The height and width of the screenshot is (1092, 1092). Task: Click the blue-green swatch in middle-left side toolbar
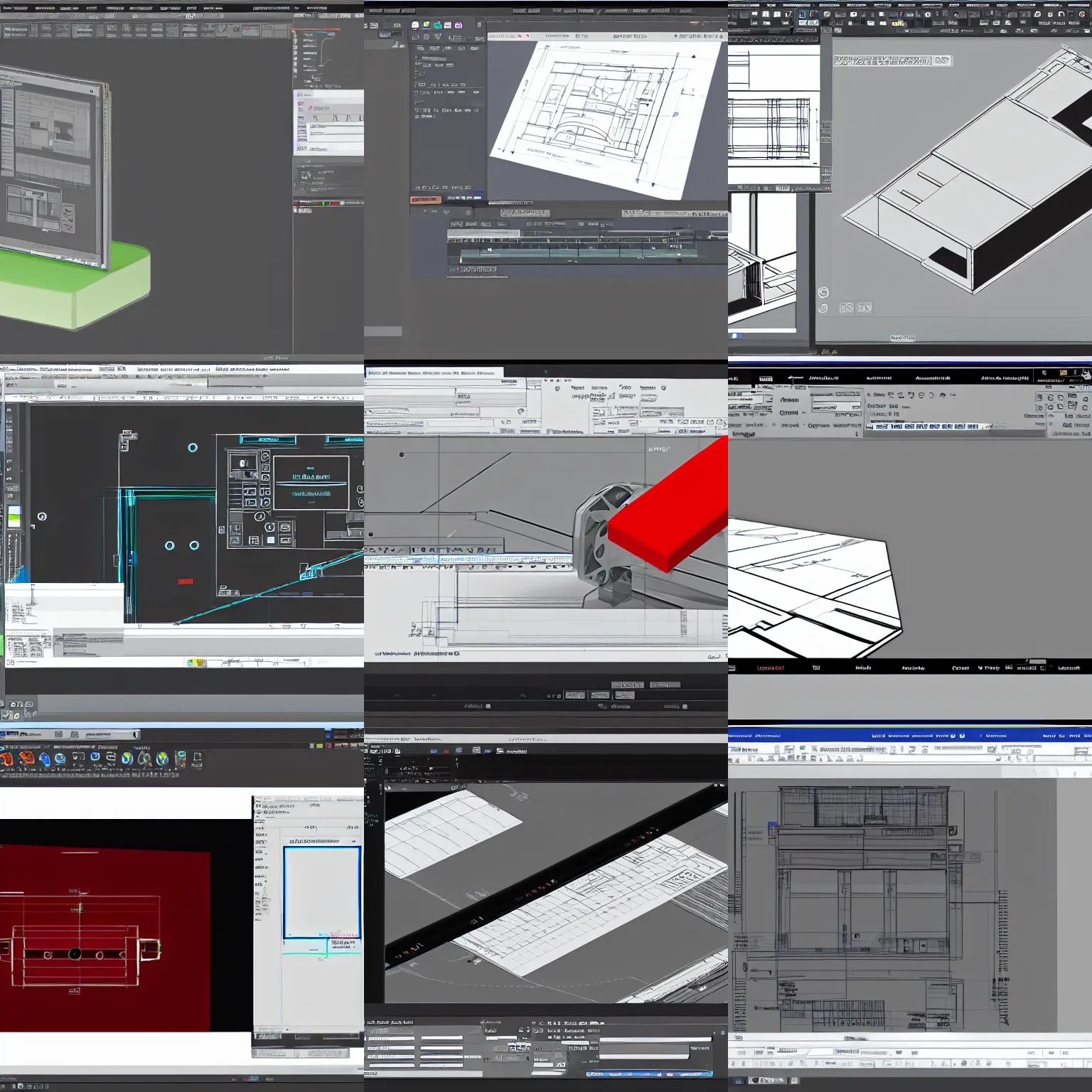click(x=14, y=517)
